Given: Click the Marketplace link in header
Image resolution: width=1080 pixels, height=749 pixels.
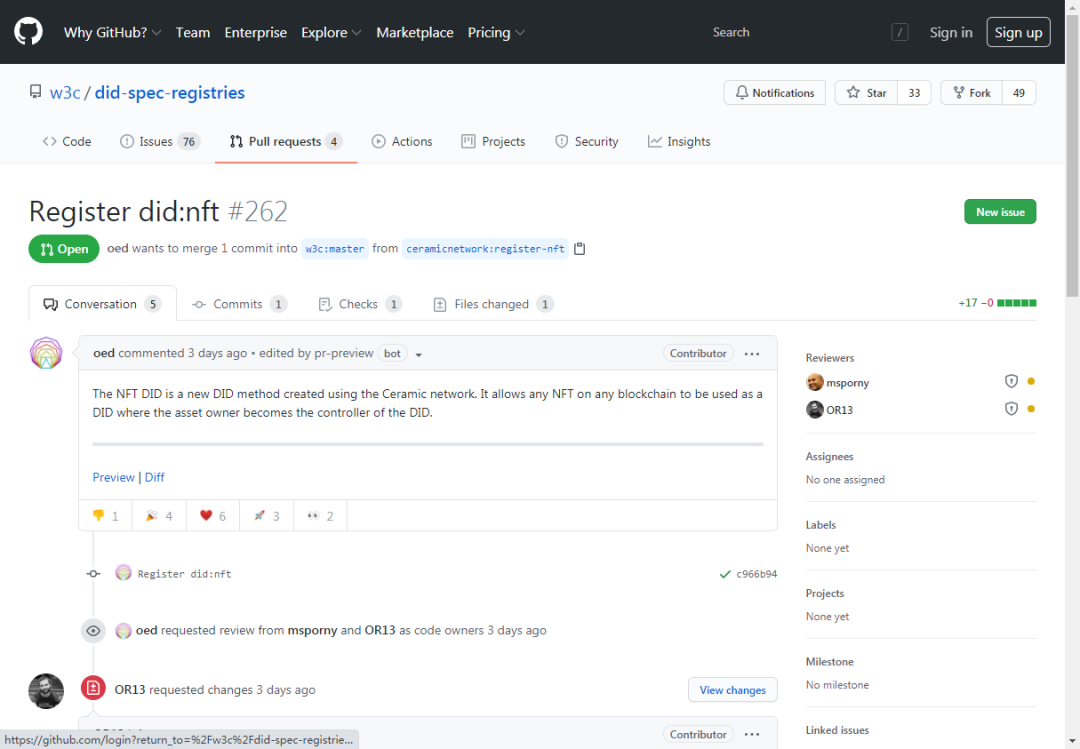Looking at the screenshot, I should point(415,32).
